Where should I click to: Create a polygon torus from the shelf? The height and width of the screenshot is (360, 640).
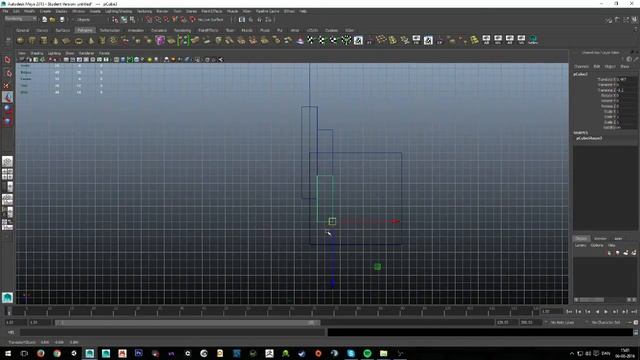[x=79, y=40]
